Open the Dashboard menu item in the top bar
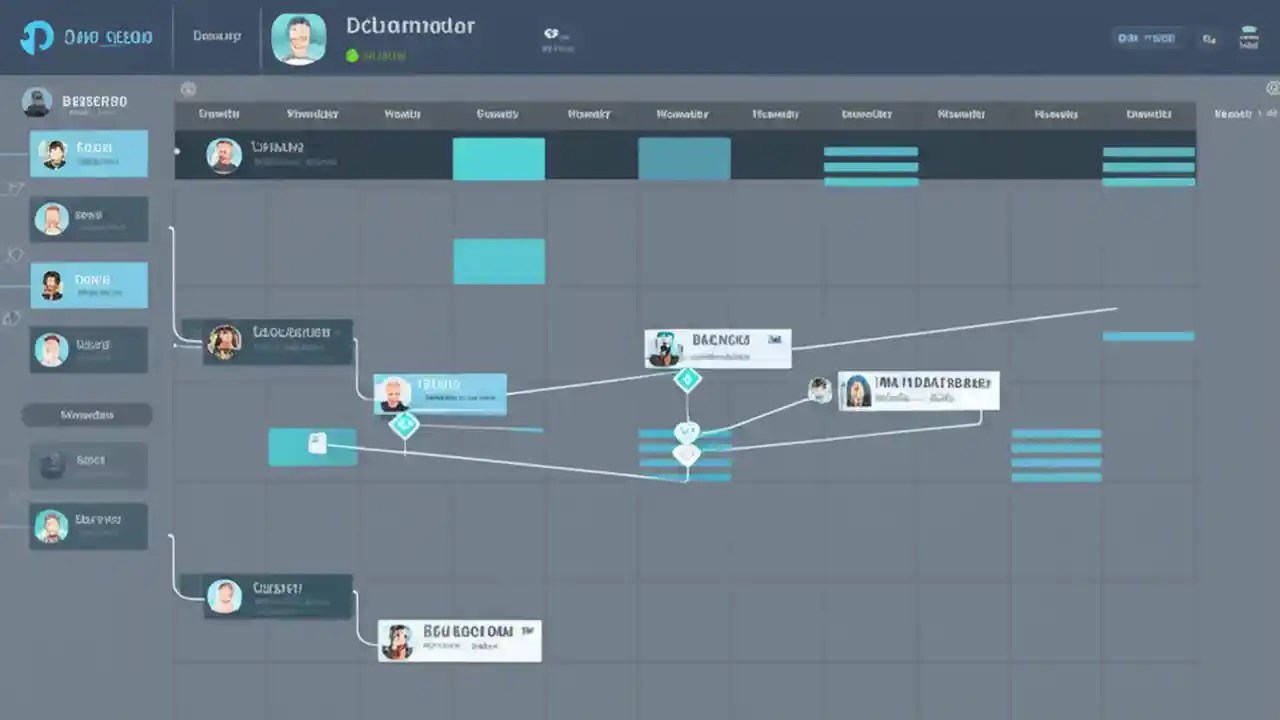Screen dimensions: 1280x720 pyautogui.click(x=215, y=36)
